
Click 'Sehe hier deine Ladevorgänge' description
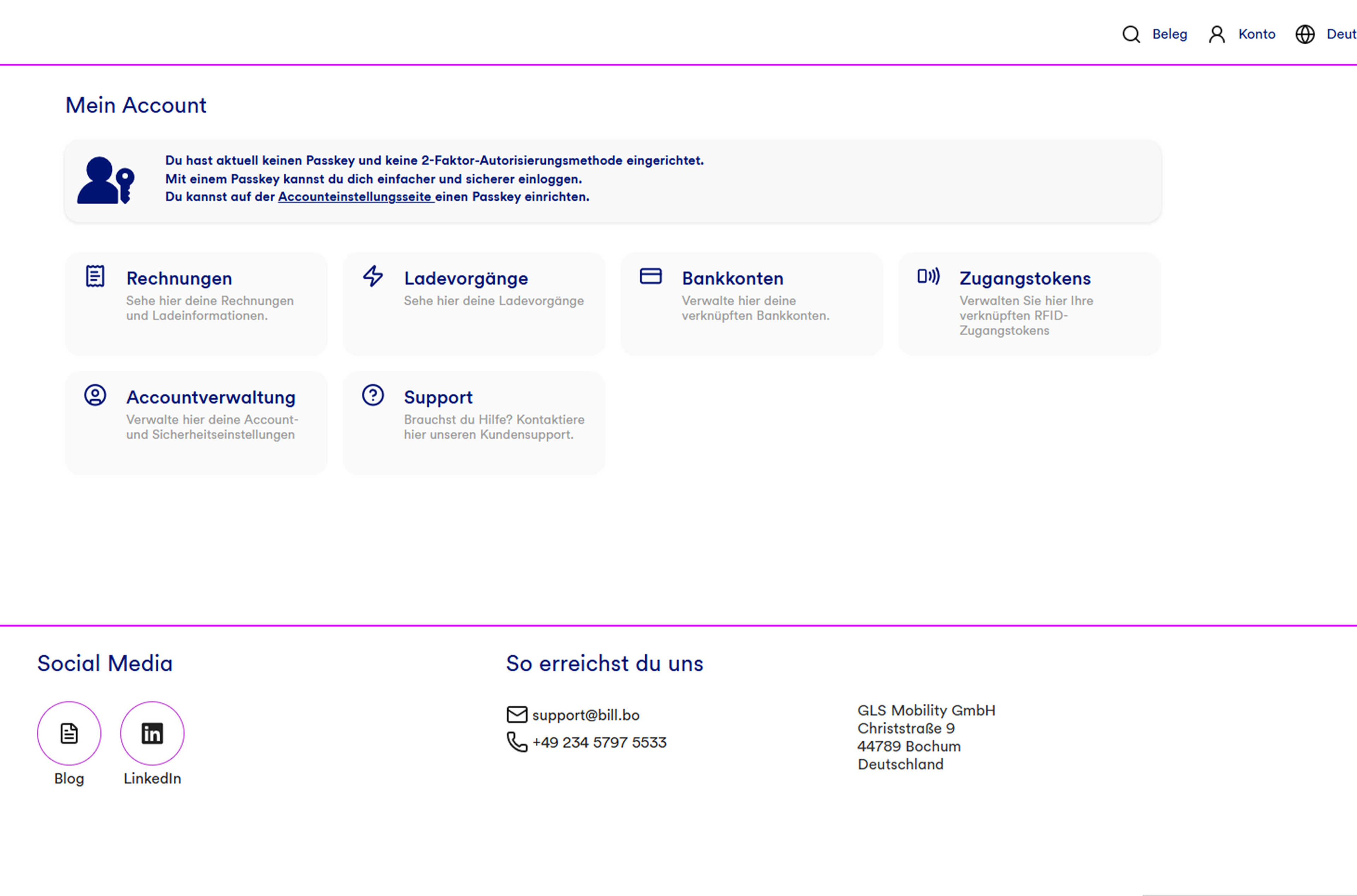494,301
